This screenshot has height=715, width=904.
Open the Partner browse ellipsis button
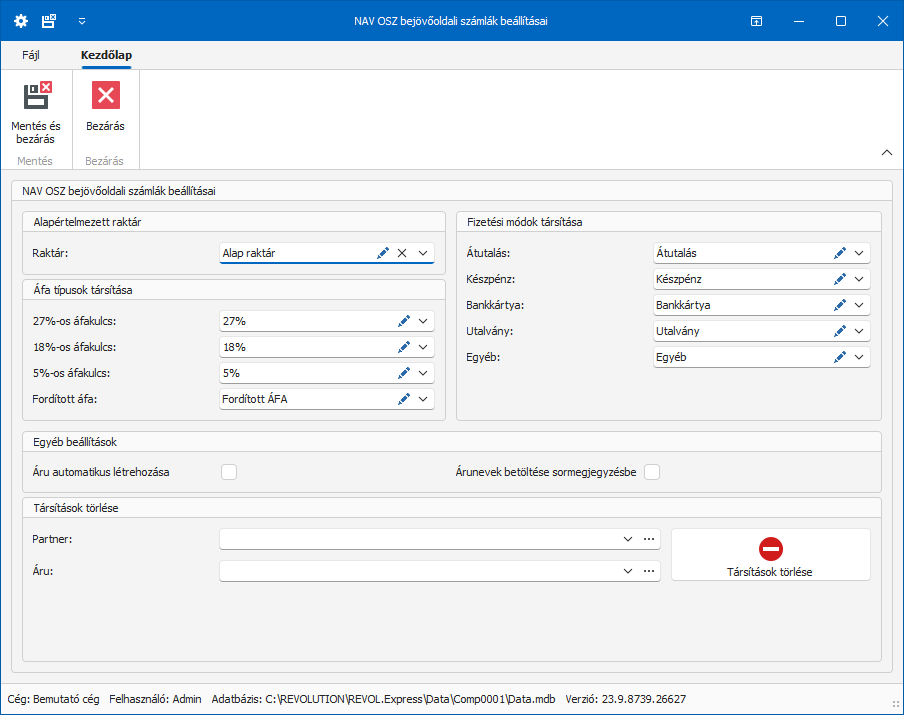click(649, 539)
